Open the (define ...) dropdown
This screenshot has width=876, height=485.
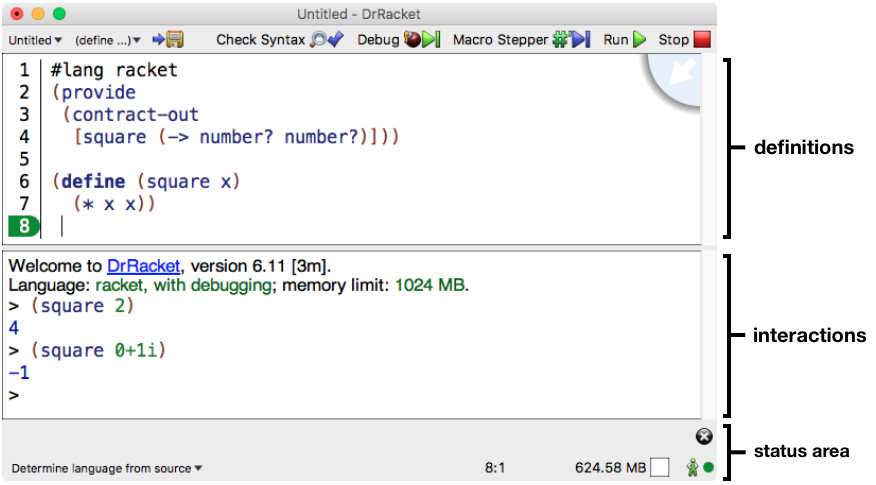pyautogui.click(x=107, y=40)
